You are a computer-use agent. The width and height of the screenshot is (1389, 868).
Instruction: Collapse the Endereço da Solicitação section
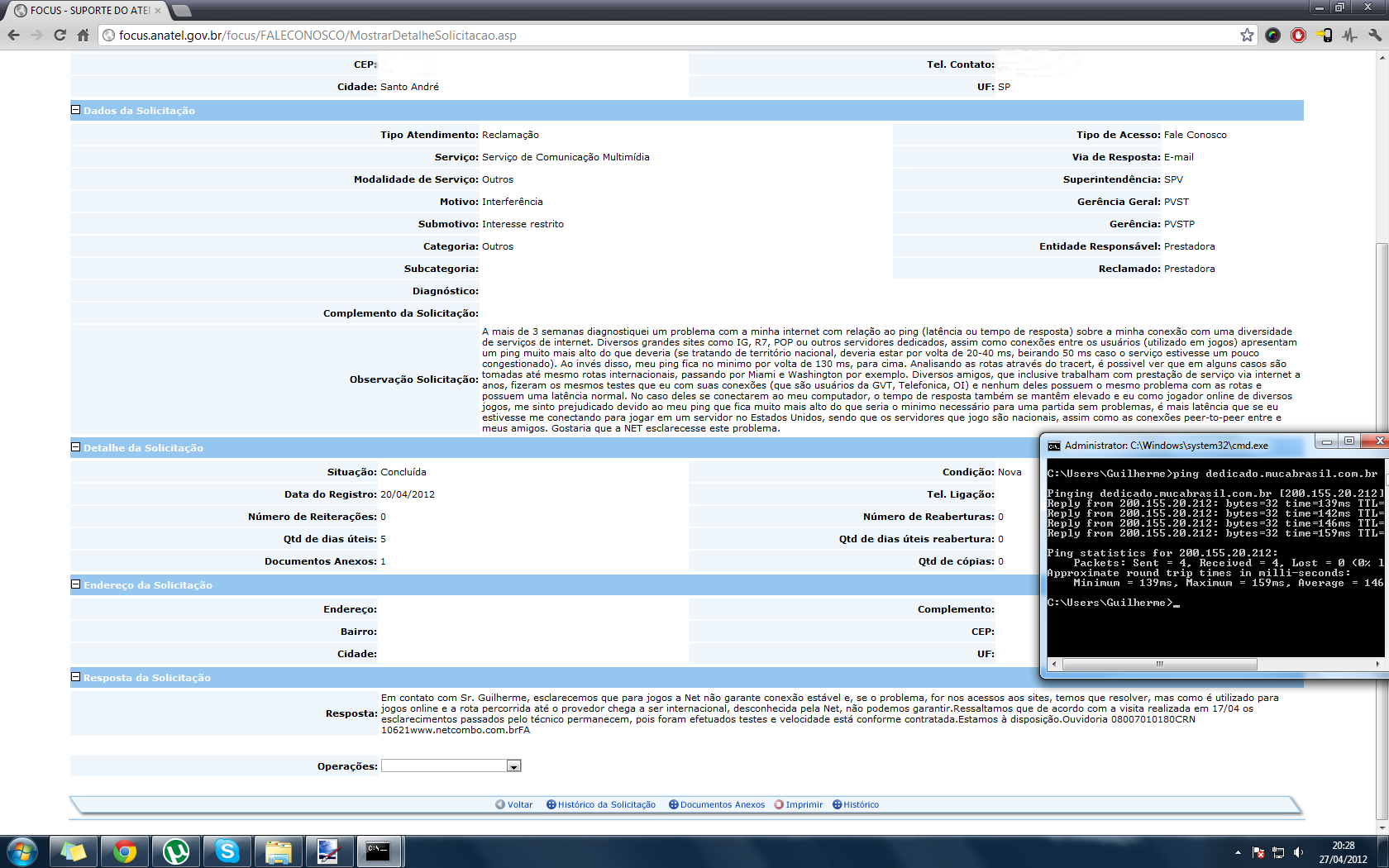[75, 584]
